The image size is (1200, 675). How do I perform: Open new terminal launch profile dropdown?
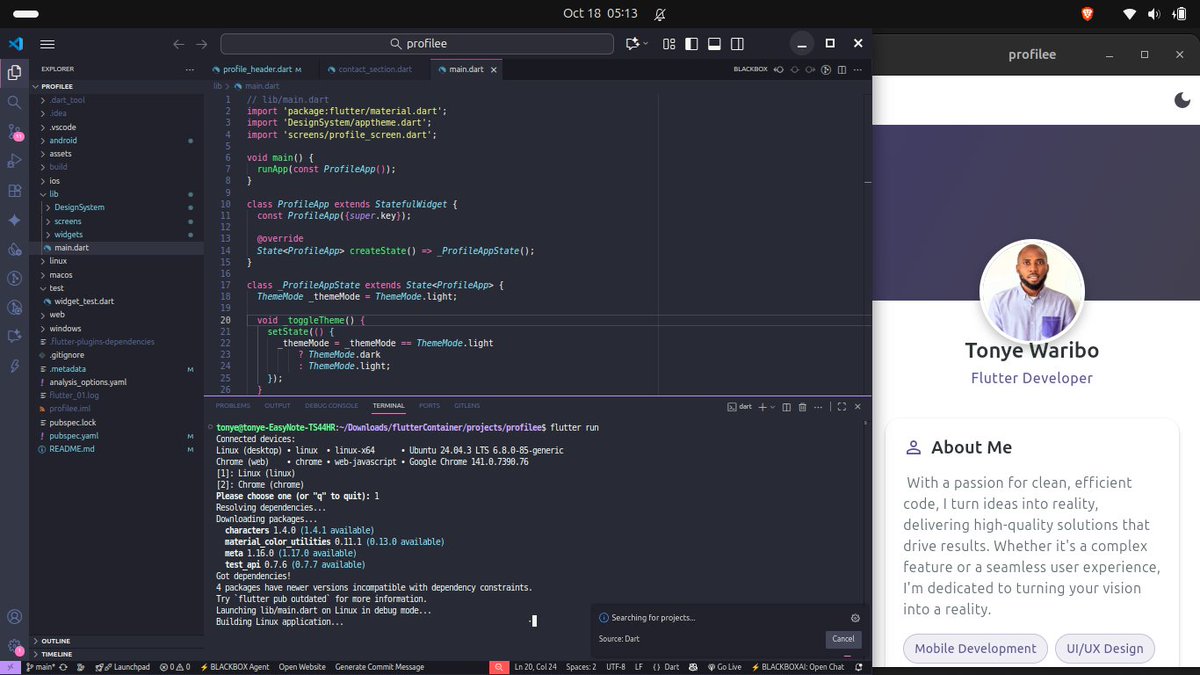coord(774,406)
